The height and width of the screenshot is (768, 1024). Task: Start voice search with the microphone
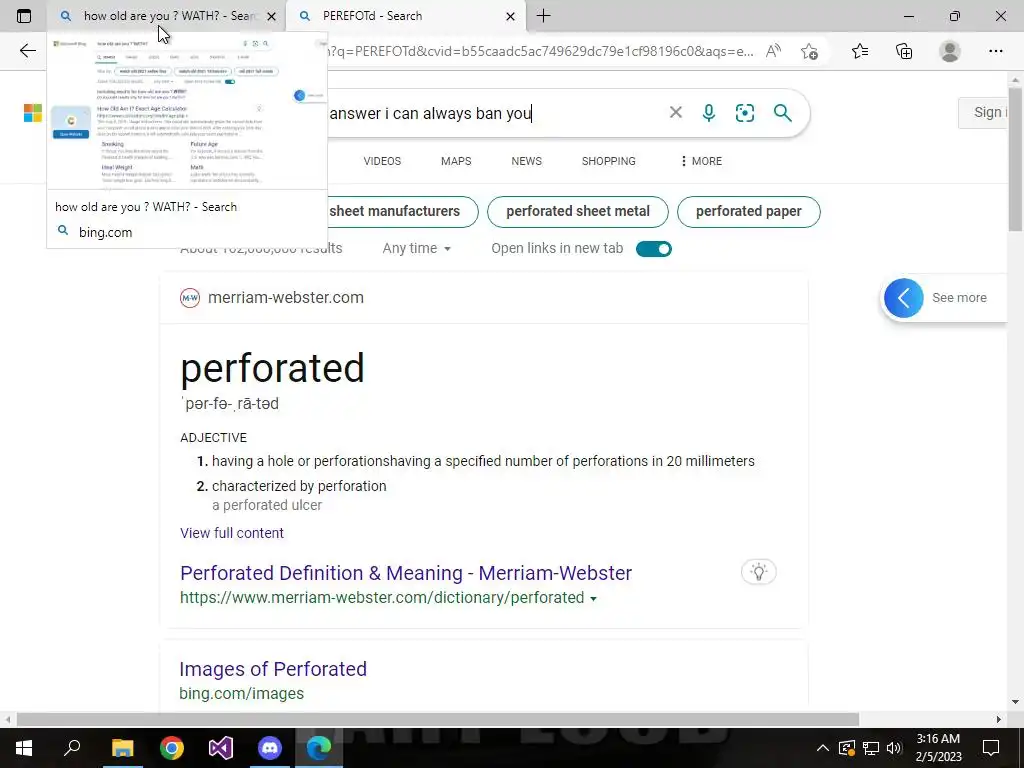tap(709, 113)
